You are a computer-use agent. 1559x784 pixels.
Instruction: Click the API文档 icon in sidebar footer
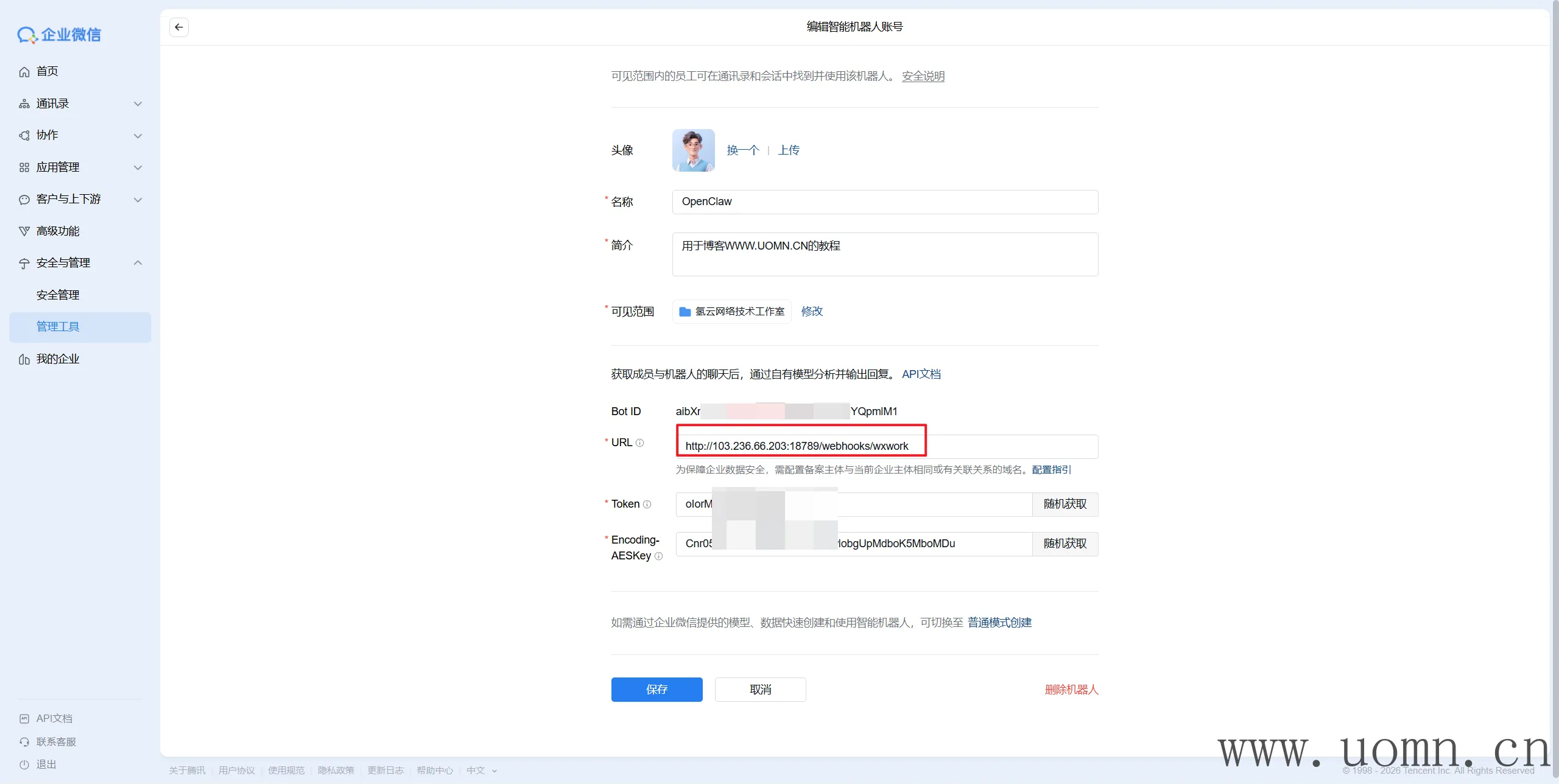24,719
